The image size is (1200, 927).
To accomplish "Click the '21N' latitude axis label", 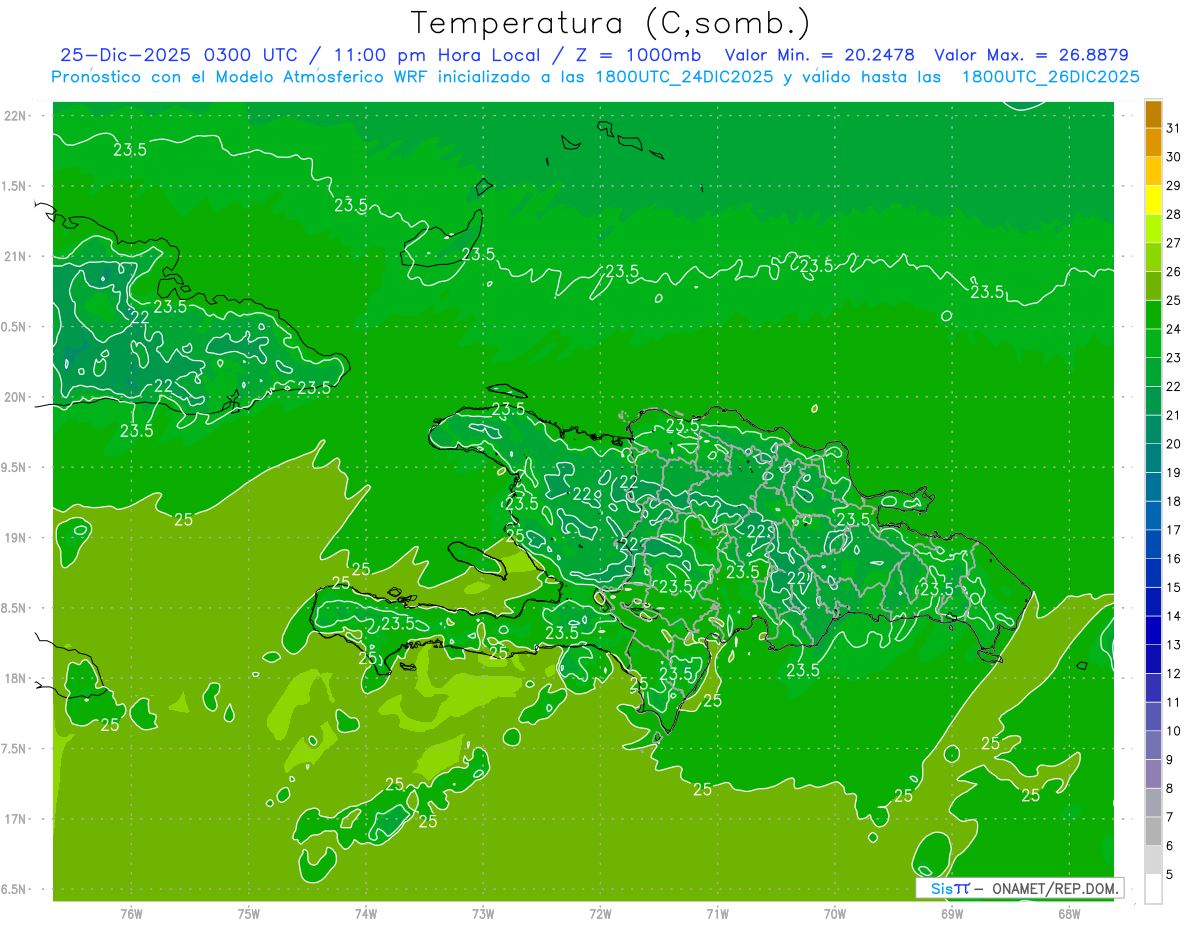I will [x=16, y=256].
